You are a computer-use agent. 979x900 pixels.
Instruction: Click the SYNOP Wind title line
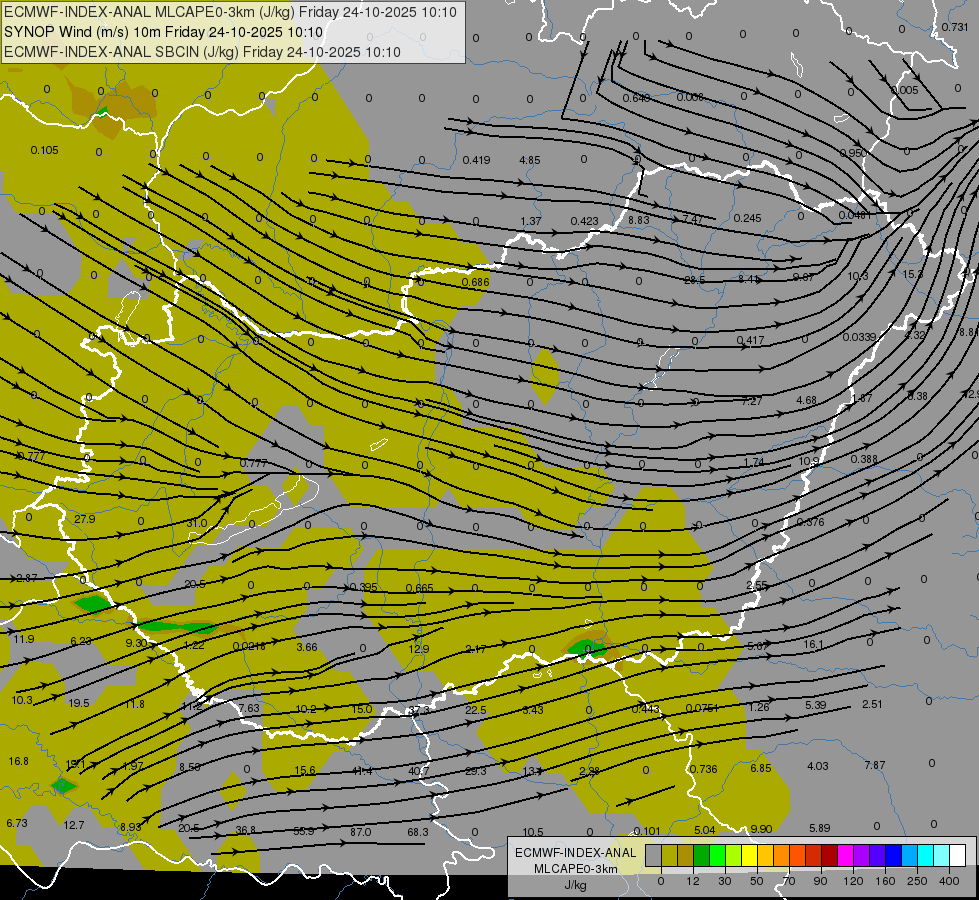pyautogui.click(x=163, y=32)
